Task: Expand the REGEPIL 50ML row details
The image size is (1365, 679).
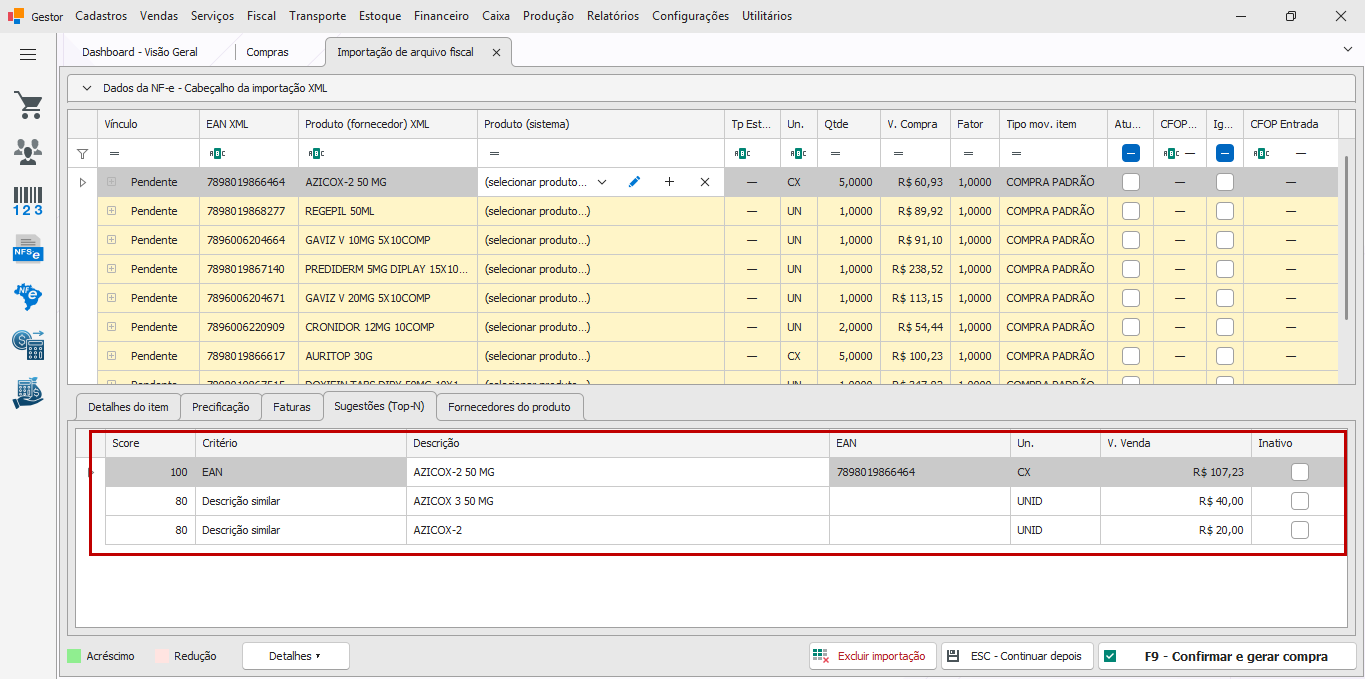Action: tap(111, 211)
